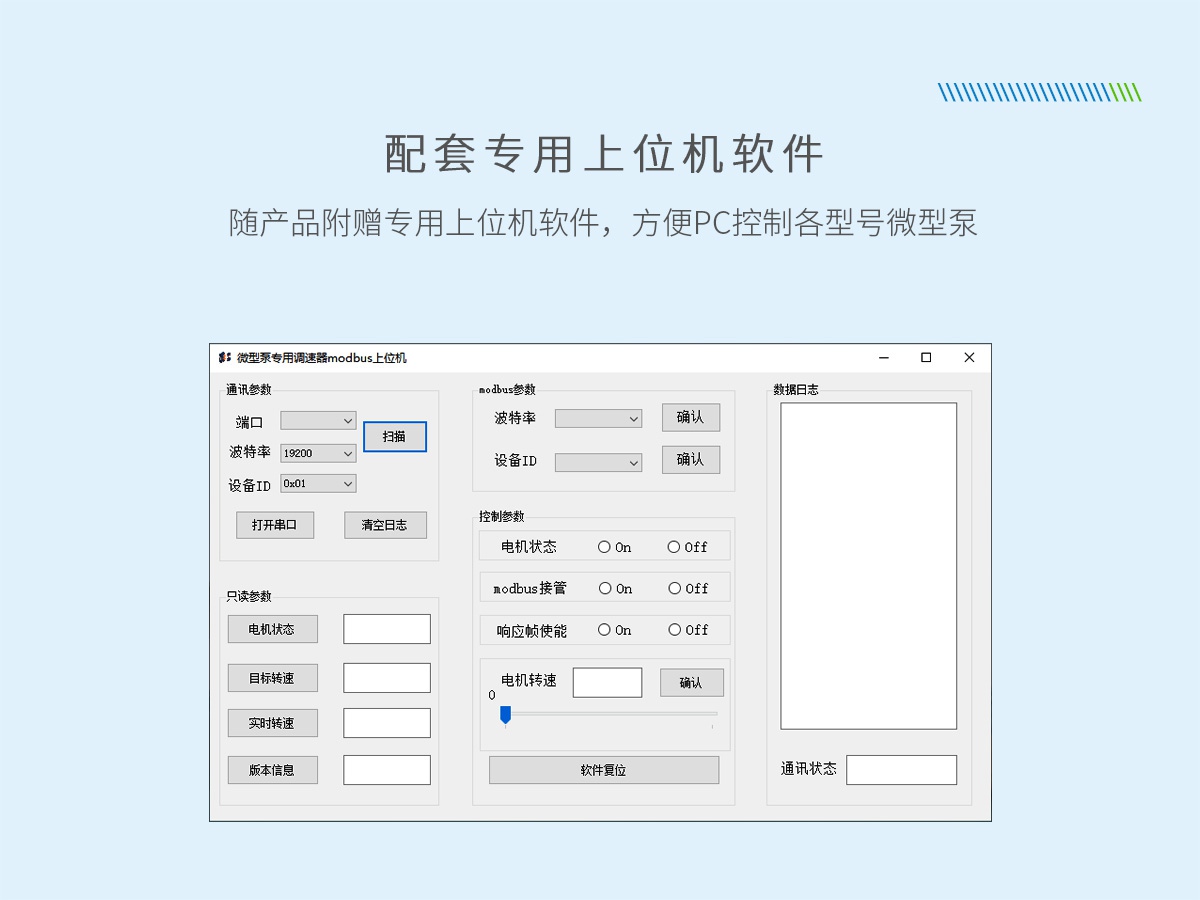Click the 清空日志 clear log button
Image resolution: width=1200 pixels, height=900 pixels.
coord(385,524)
